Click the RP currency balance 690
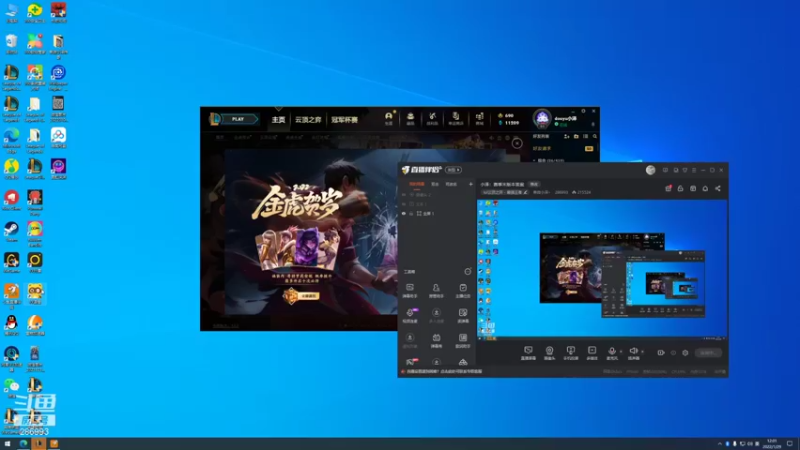 pos(506,116)
